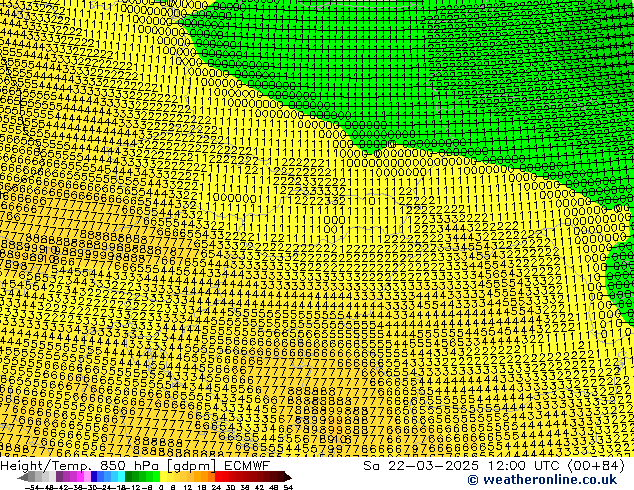
Task: Click the right dark-red legend arrow tip
Action: [x=289, y=478]
